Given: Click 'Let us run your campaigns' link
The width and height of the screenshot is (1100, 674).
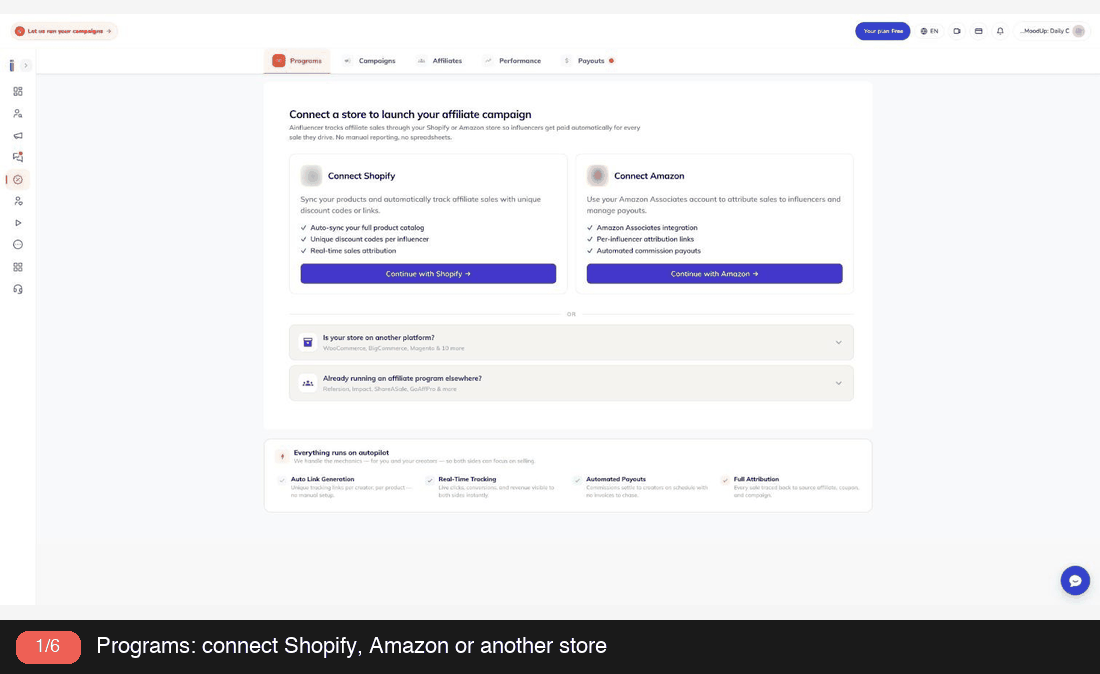Looking at the screenshot, I should 65,31.
